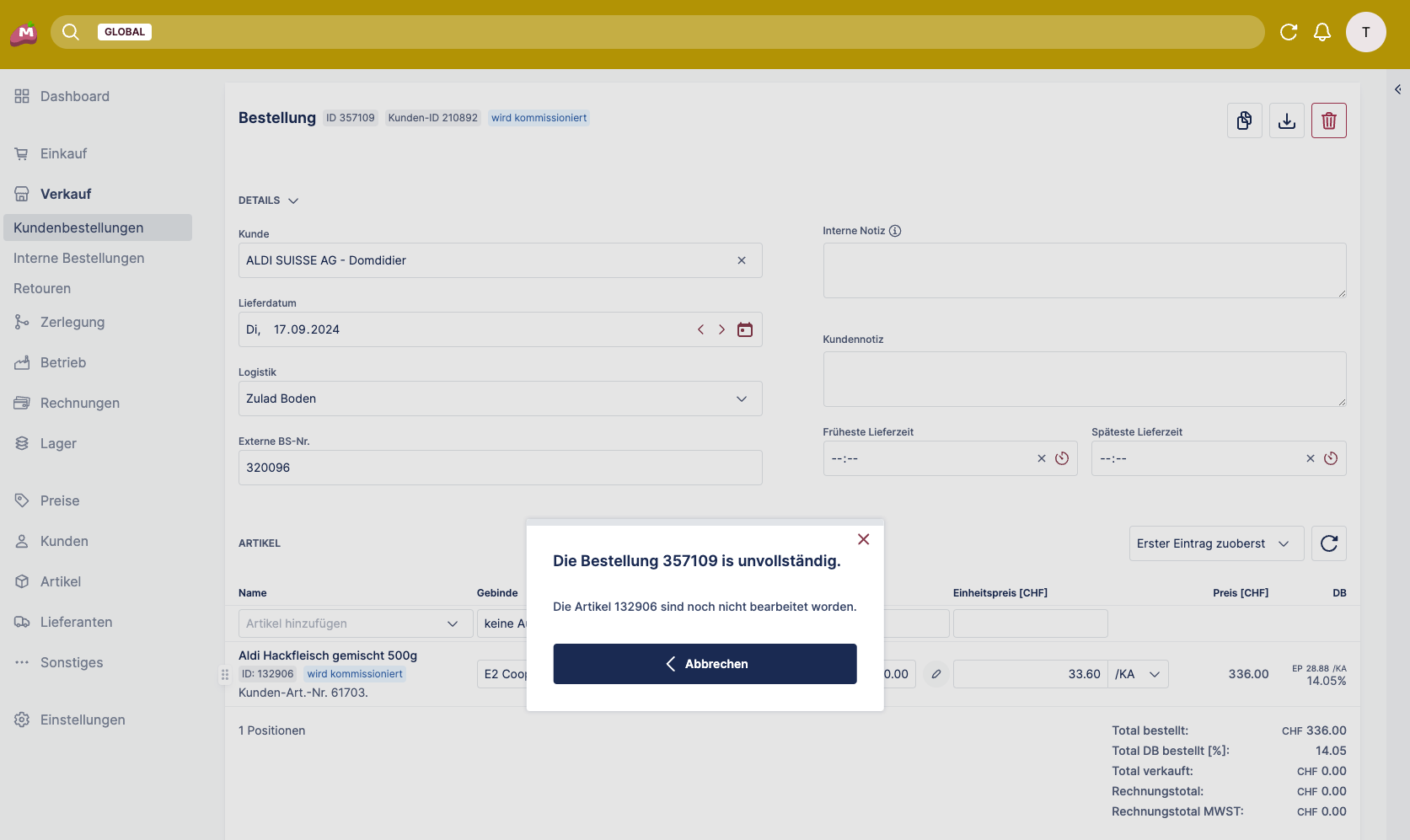Open the Lieferdatum calendar picker

(x=745, y=329)
